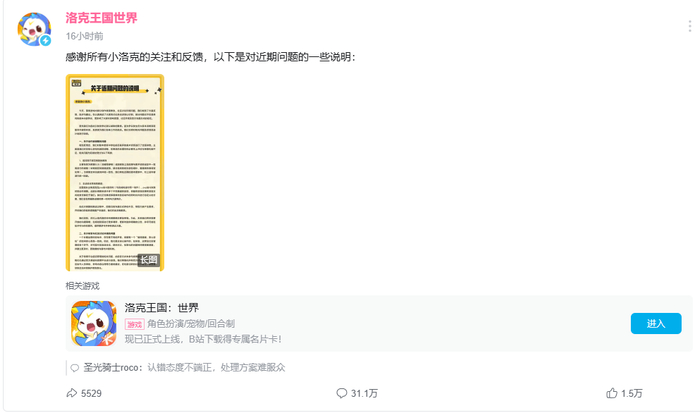Click the 游戏 tag label
The image size is (700, 413).
pos(134,324)
